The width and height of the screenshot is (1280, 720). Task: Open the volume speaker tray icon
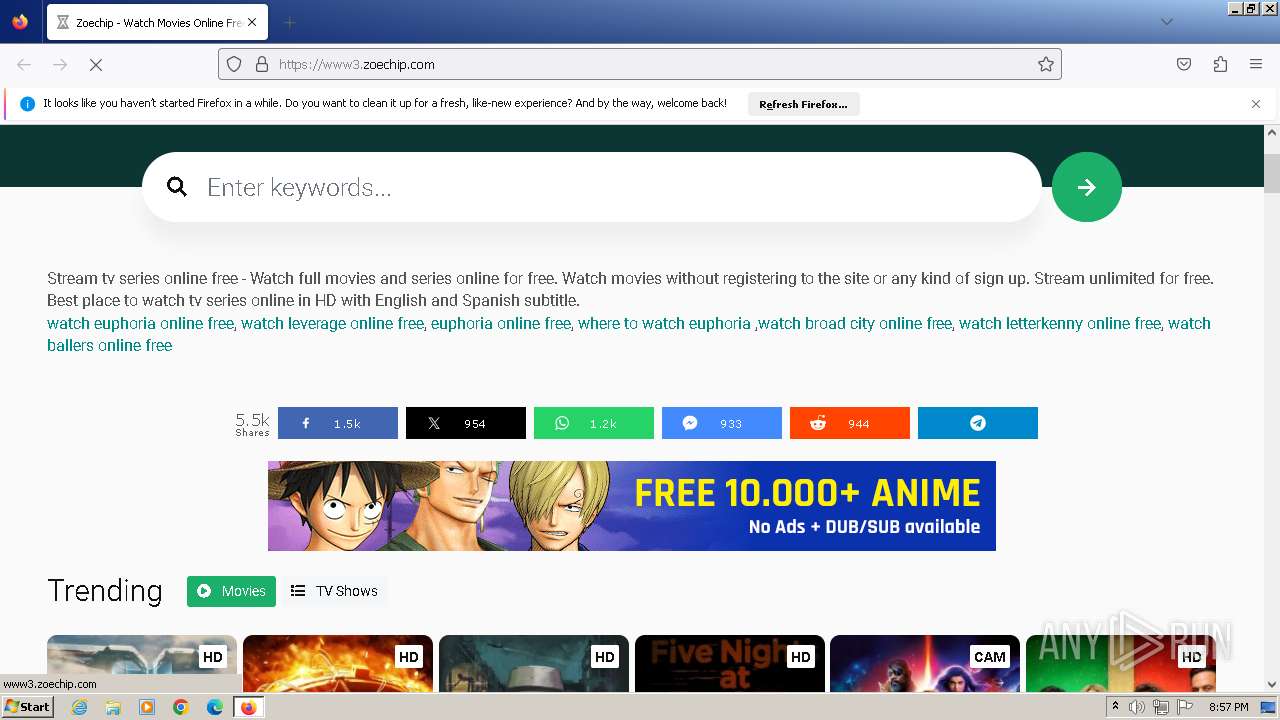point(1137,707)
